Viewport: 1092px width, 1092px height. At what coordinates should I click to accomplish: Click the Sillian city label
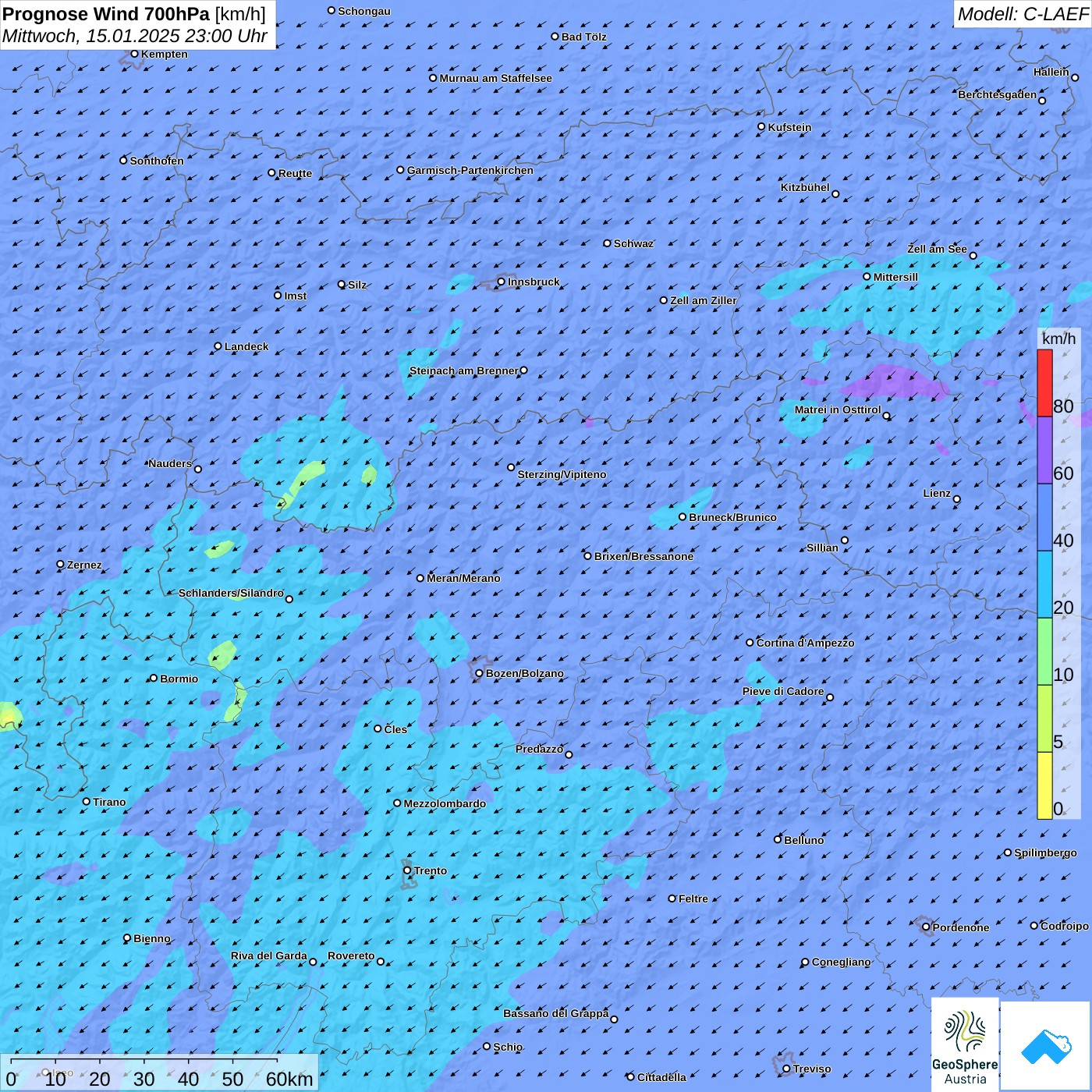coord(822,548)
